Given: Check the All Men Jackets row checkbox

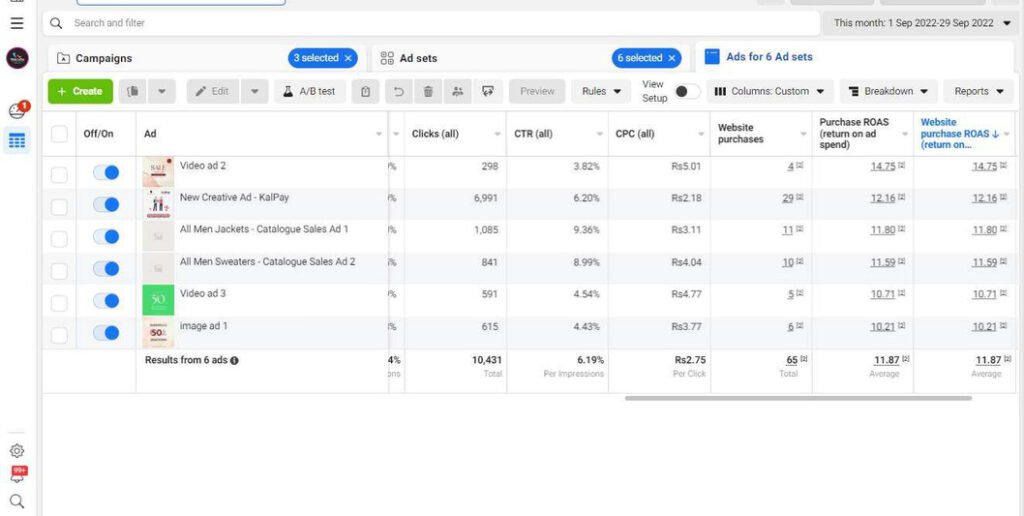Looking at the screenshot, I should [59, 238].
